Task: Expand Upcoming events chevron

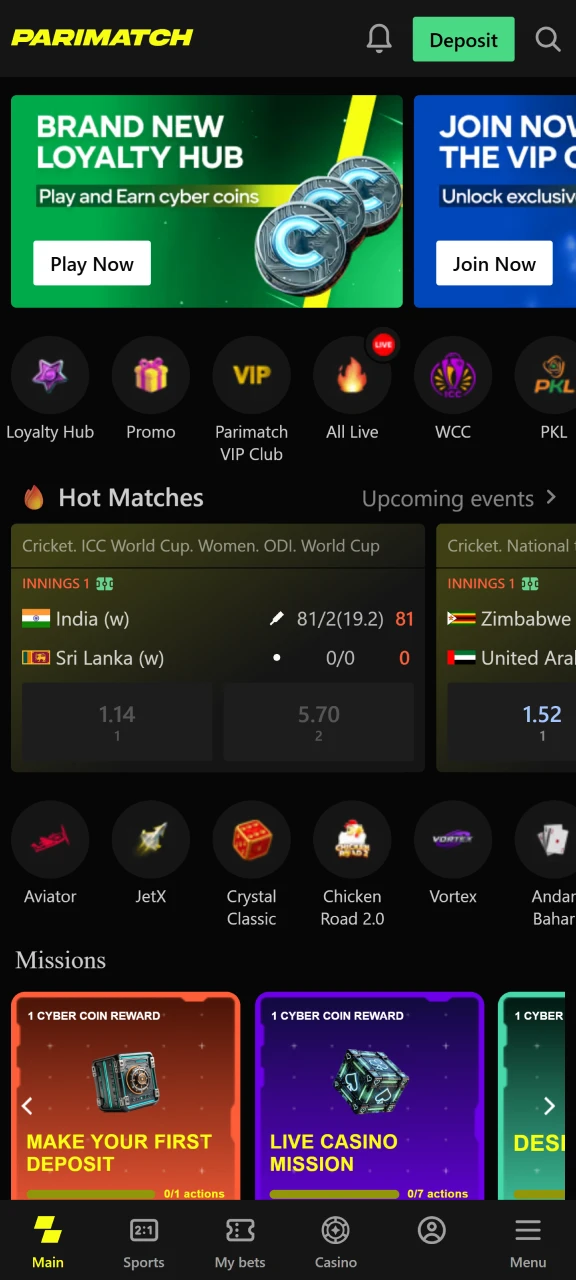Action: tap(551, 497)
